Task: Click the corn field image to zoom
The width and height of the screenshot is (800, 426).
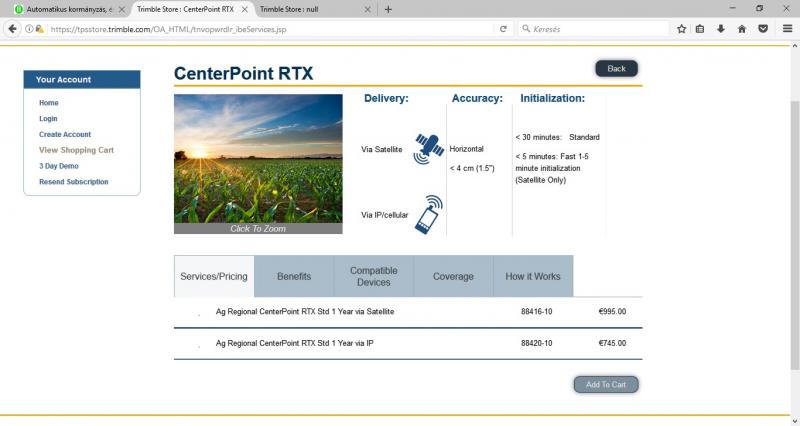Action: 258,159
